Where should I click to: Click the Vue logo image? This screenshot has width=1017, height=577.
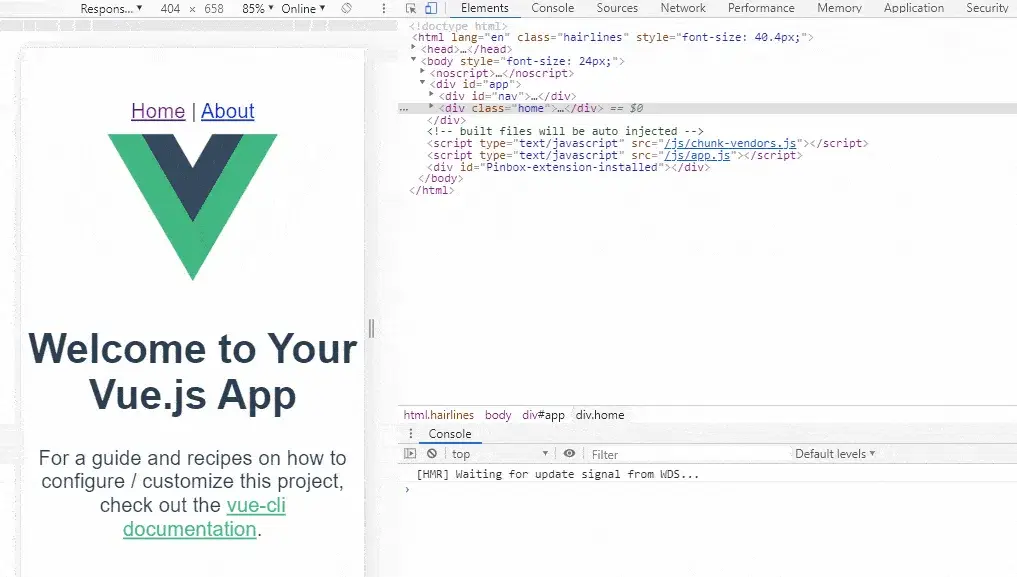pyautogui.click(x=193, y=207)
